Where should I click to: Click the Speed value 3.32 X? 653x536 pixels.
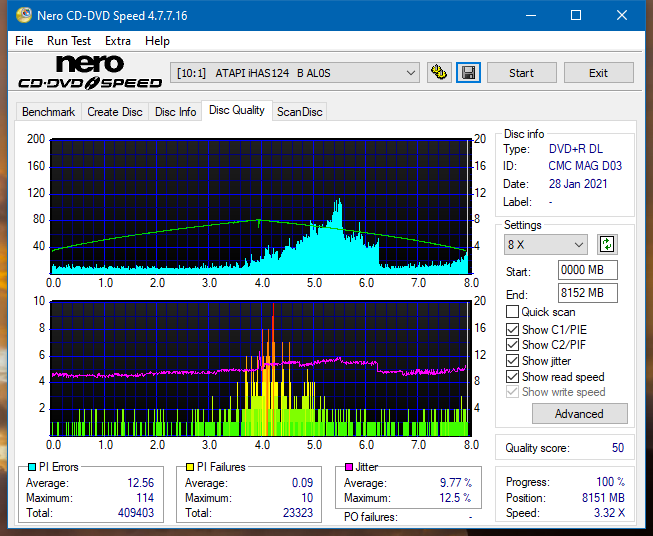[x=609, y=513]
